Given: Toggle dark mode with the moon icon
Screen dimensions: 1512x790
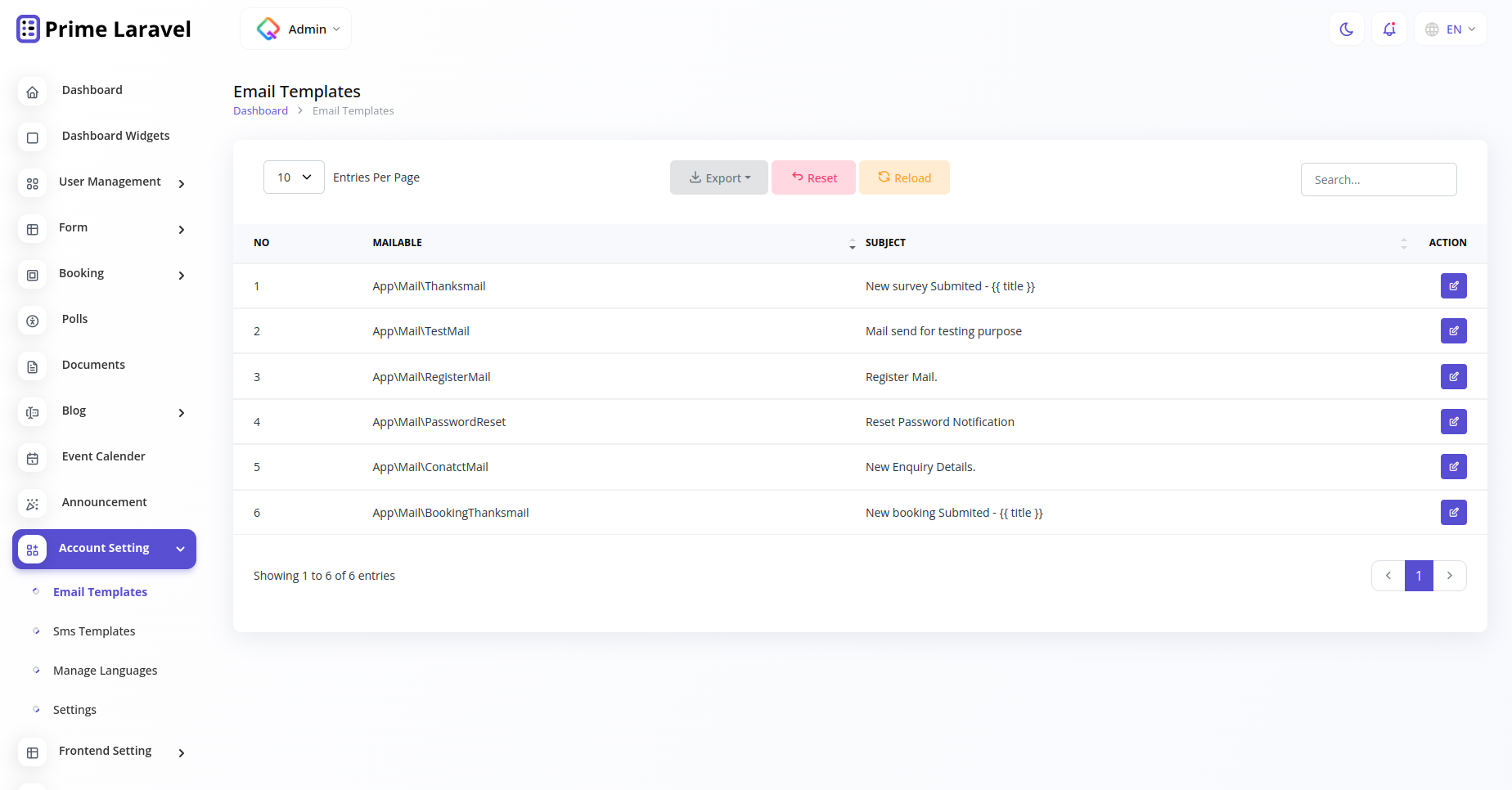Looking at the screenshot, I should point(1346,29).
